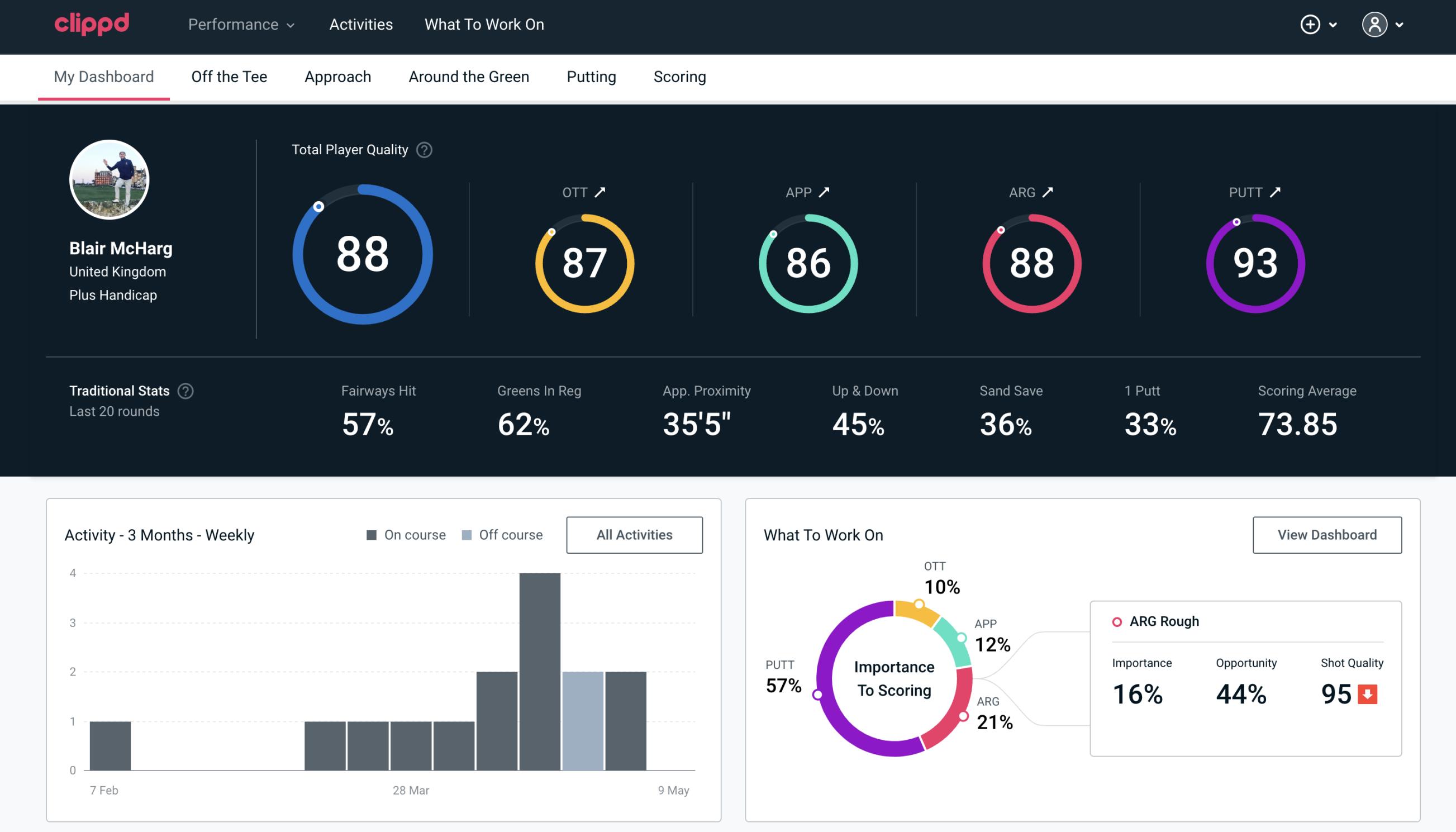1456x832 pixels.
Task: Select the Putting tab
Action: pyautogui.click(x=591, y=76)
